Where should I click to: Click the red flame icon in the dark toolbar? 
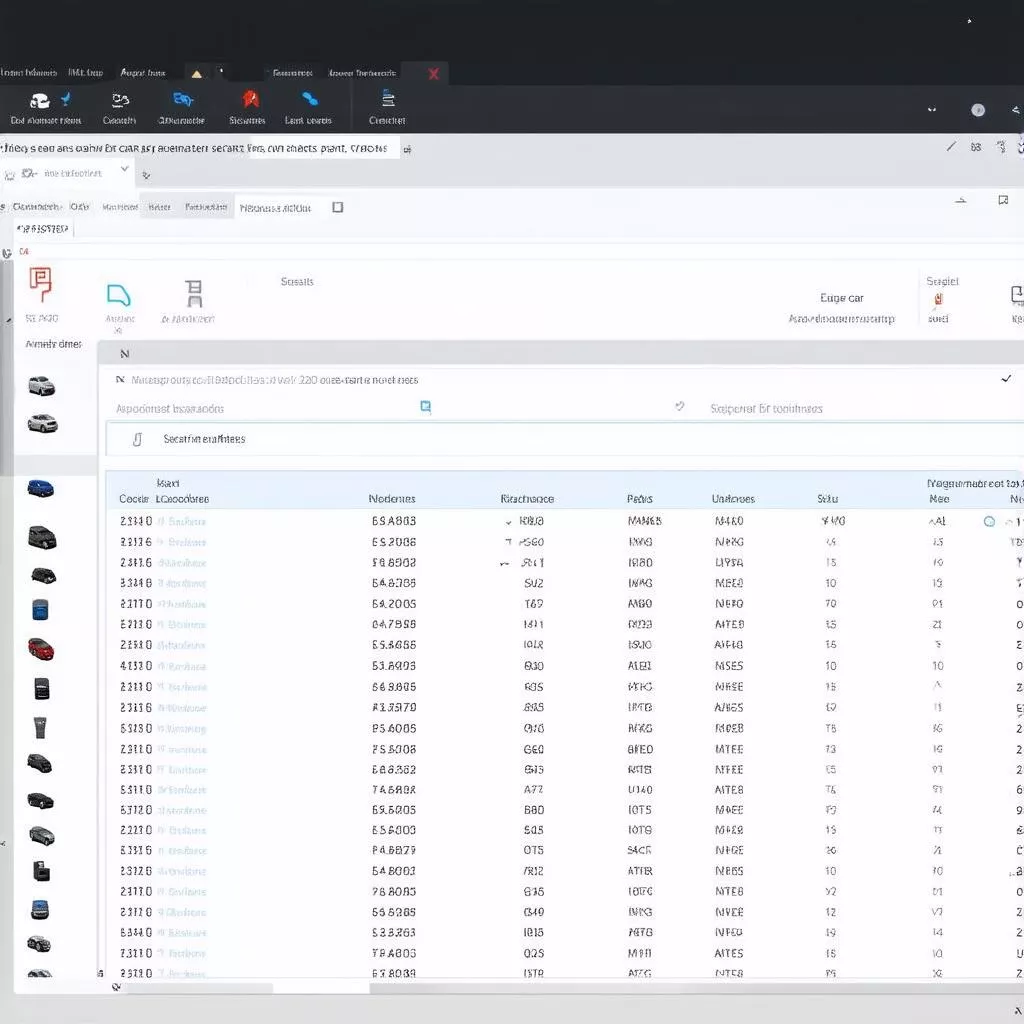pos(250,99)
